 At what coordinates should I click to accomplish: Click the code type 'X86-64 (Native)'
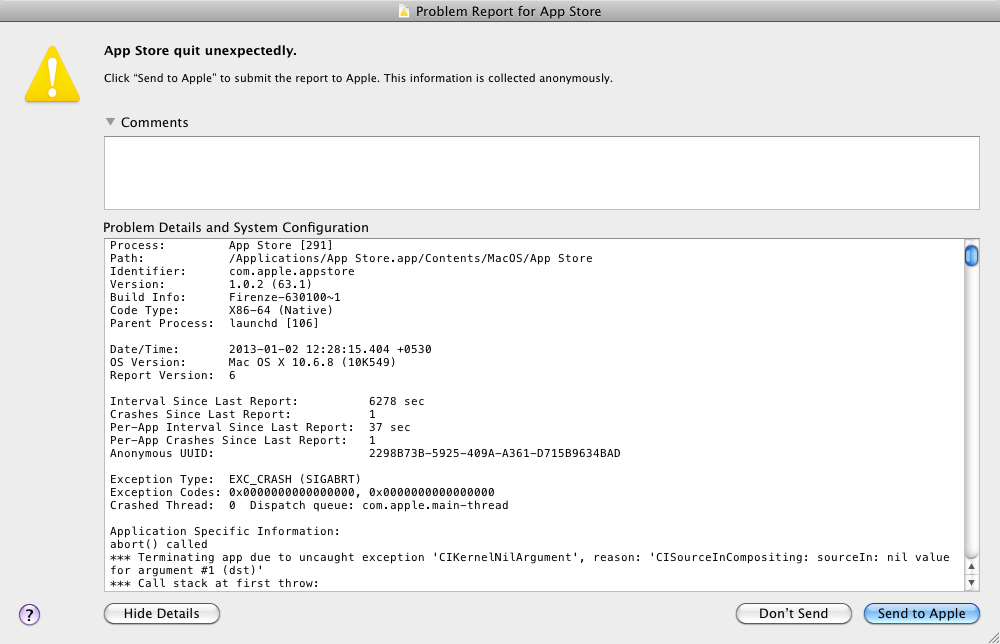[x=281, y=311]
